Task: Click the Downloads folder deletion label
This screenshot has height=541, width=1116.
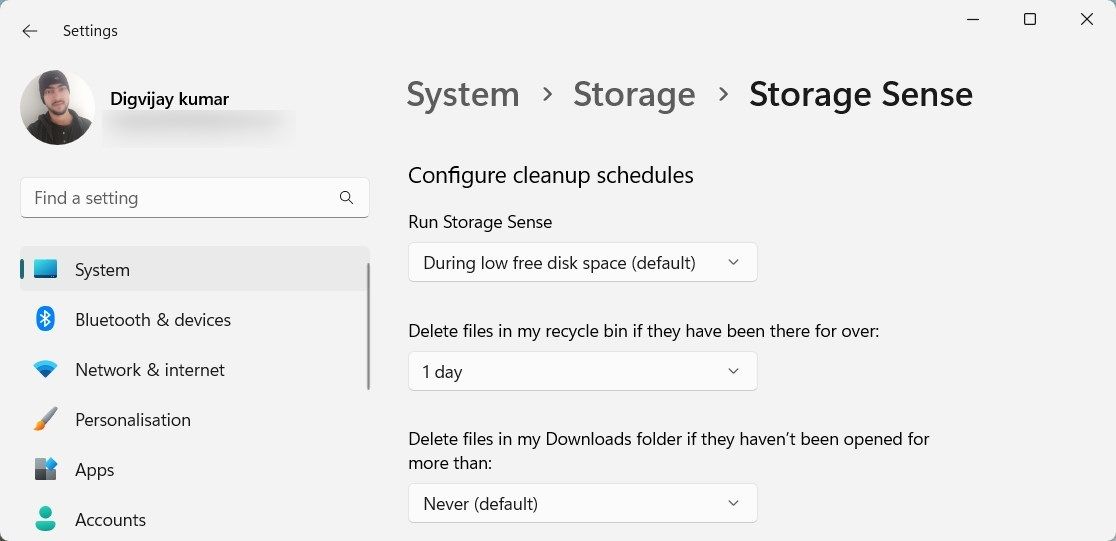Action: tap(669, 451)
